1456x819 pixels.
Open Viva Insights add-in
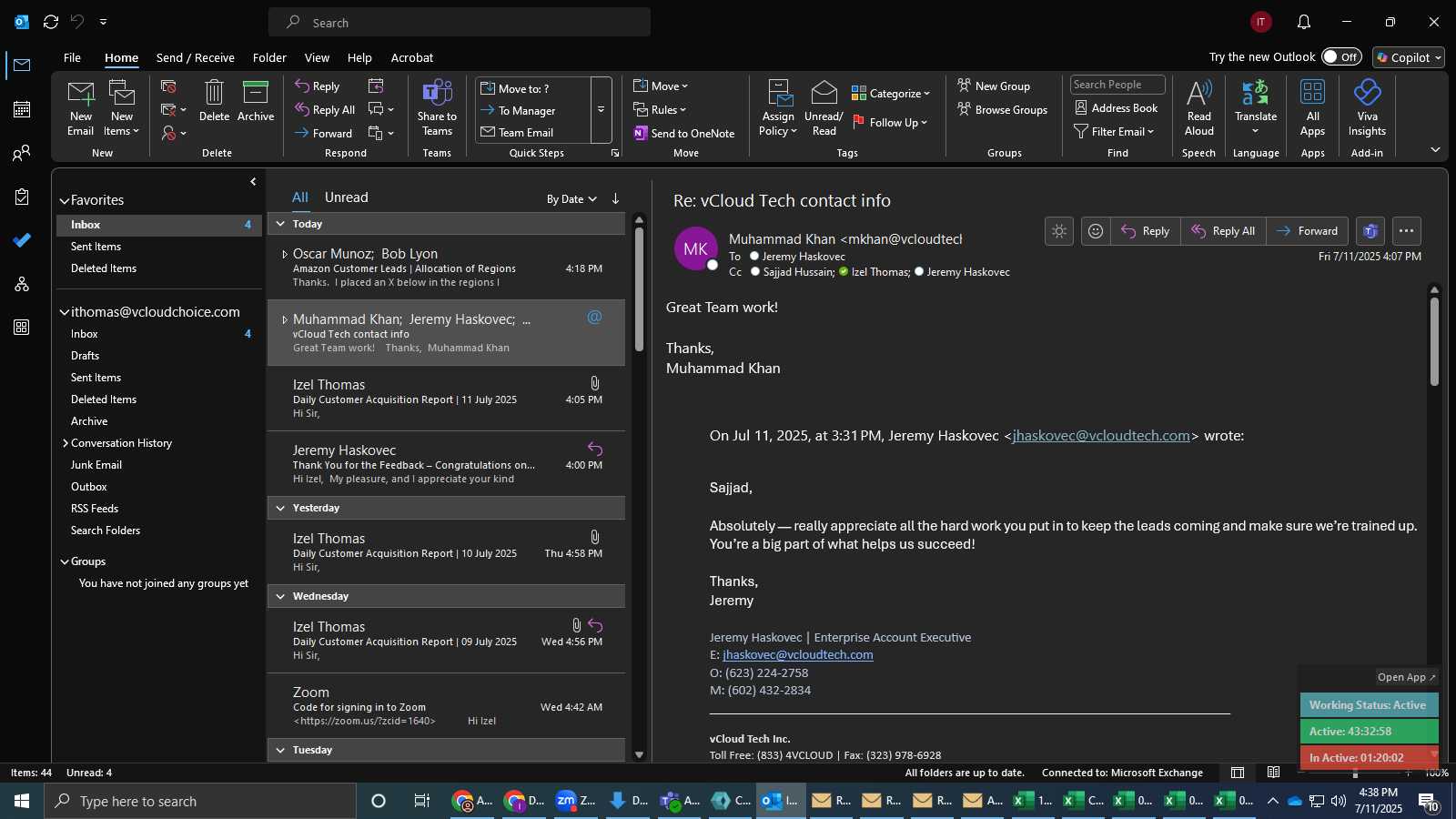coord(1367,107)
